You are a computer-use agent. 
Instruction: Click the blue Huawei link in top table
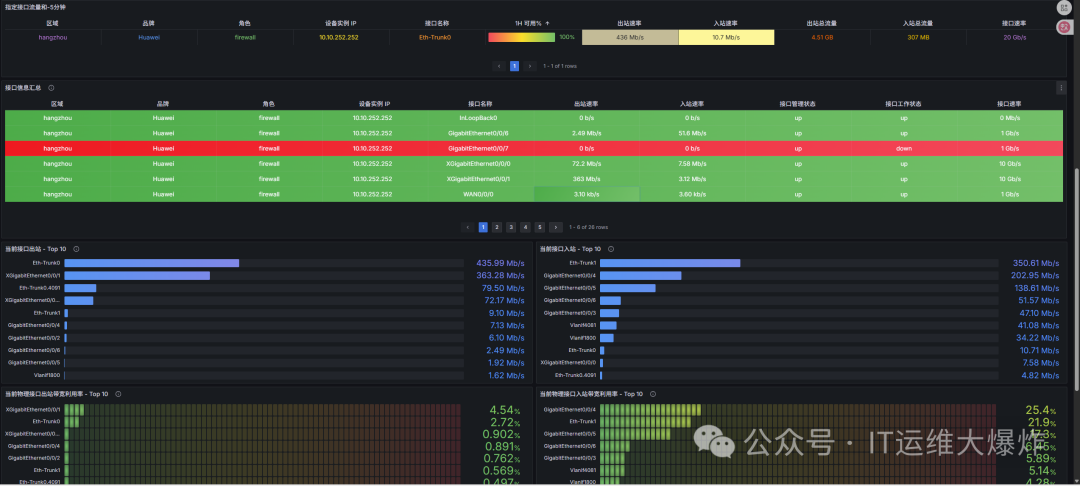point(148,37)
